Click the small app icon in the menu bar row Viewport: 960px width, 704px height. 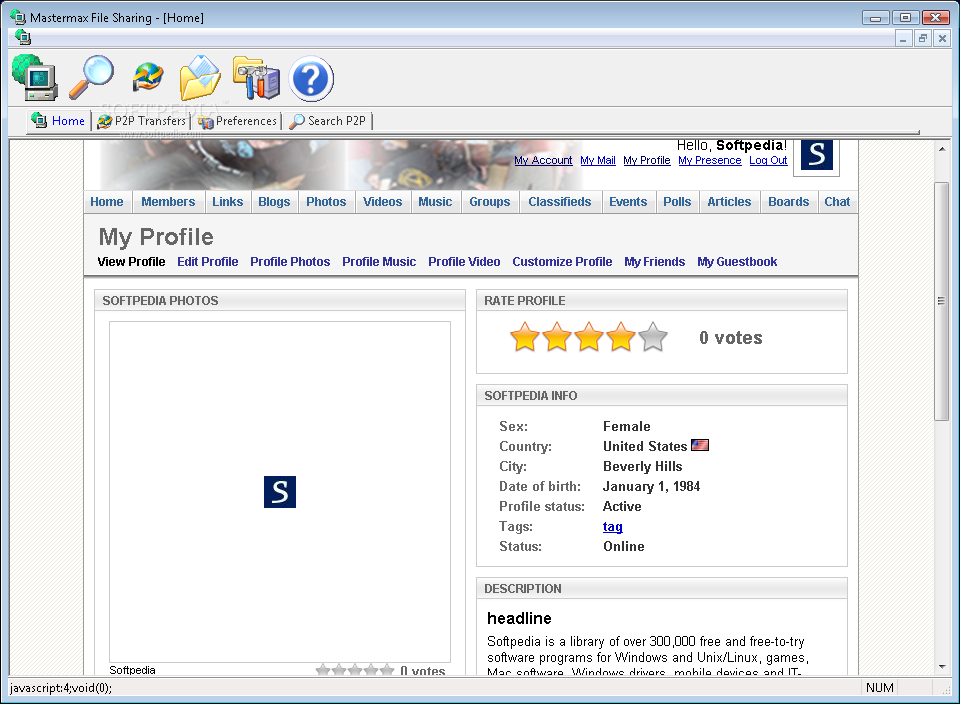[23, 37]
